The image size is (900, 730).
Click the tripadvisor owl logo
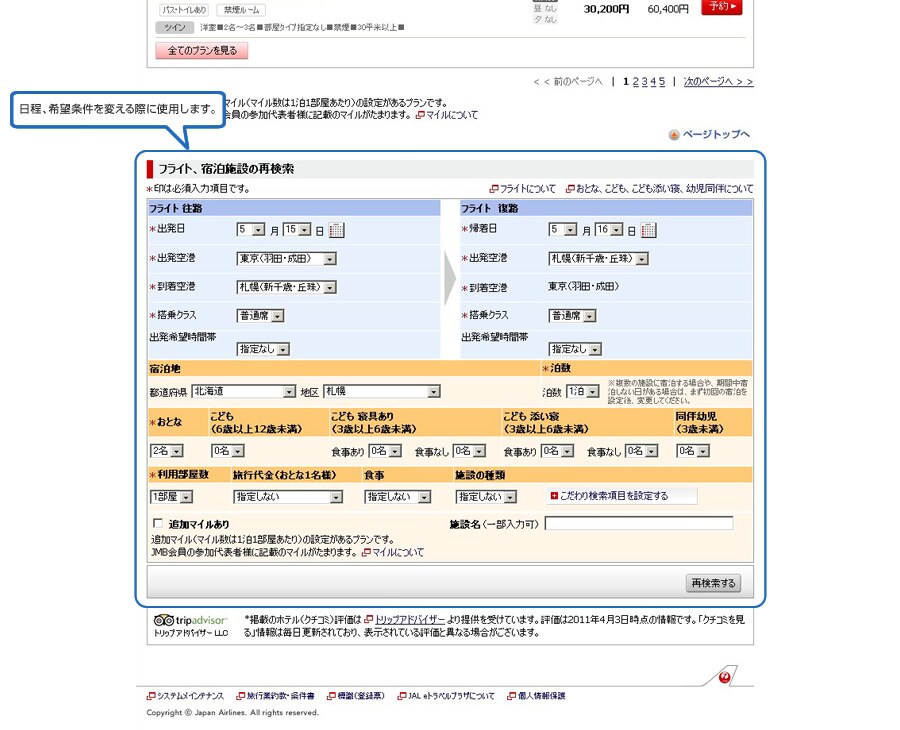(x=163, y=620)
